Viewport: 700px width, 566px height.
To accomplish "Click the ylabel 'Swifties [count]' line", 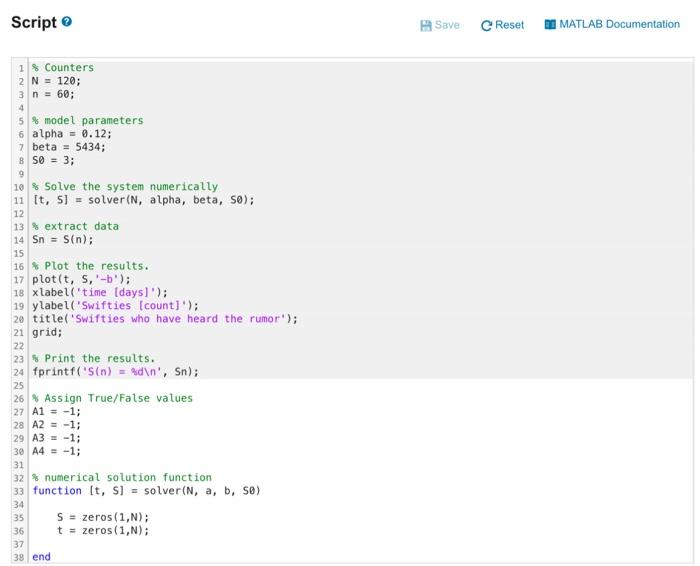I will pos(115,306).
